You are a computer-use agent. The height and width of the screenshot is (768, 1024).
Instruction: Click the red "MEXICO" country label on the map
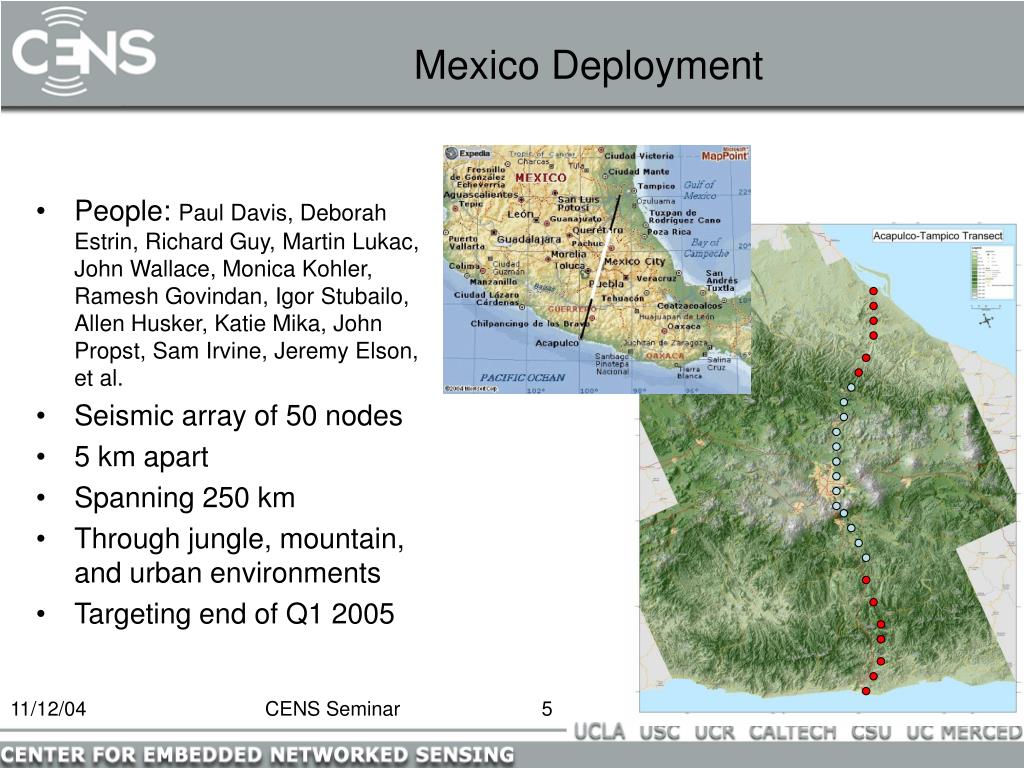[x=540, y=178]
